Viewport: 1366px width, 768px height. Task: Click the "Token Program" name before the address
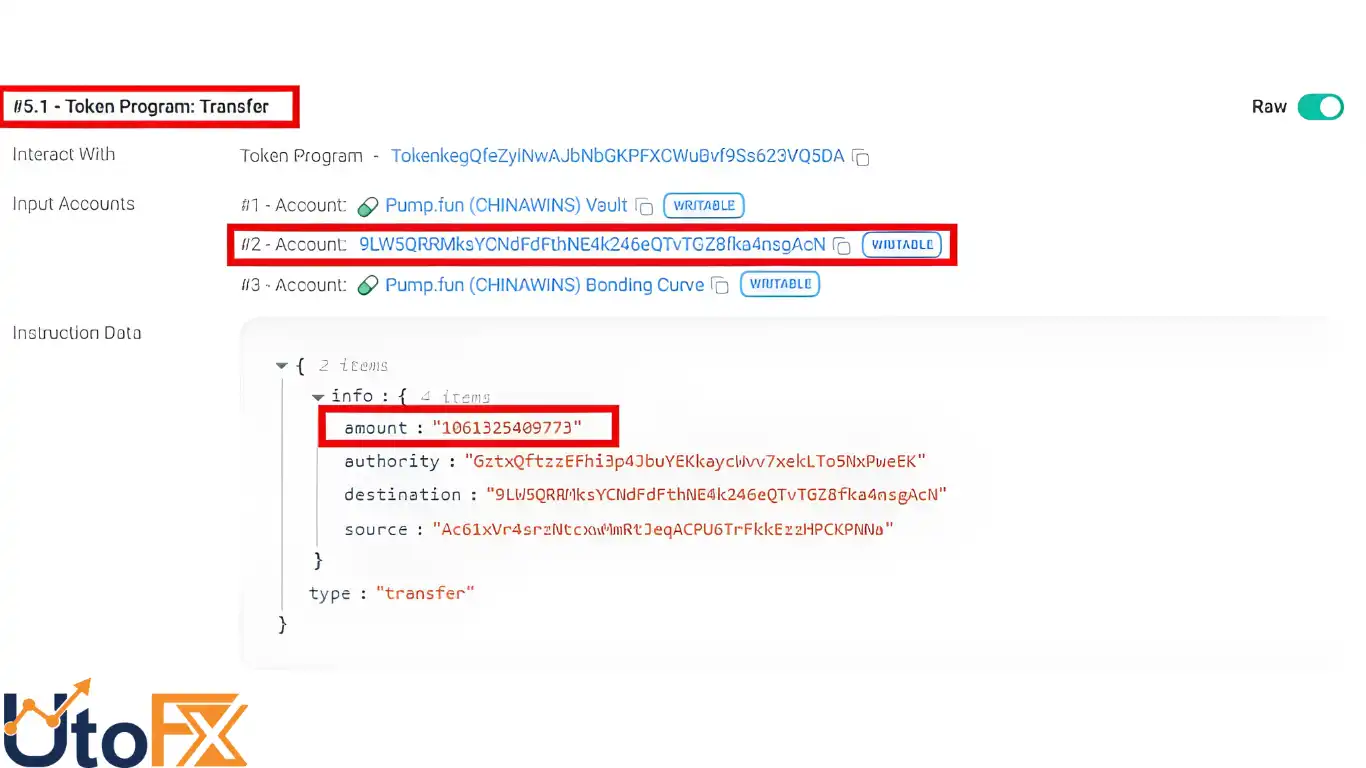click(301, 156)
